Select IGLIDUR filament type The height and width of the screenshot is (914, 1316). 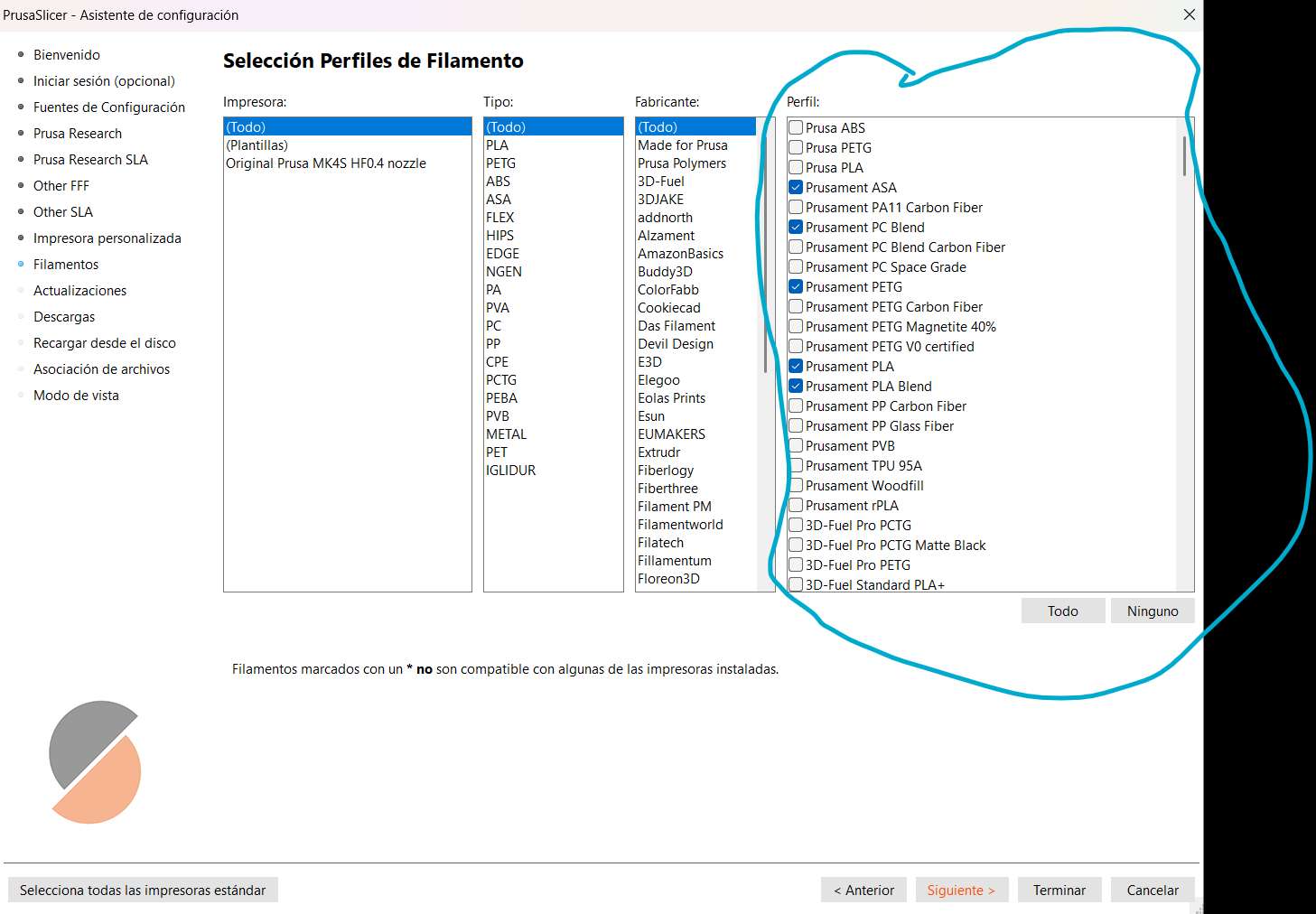click(x=554, y=471)
